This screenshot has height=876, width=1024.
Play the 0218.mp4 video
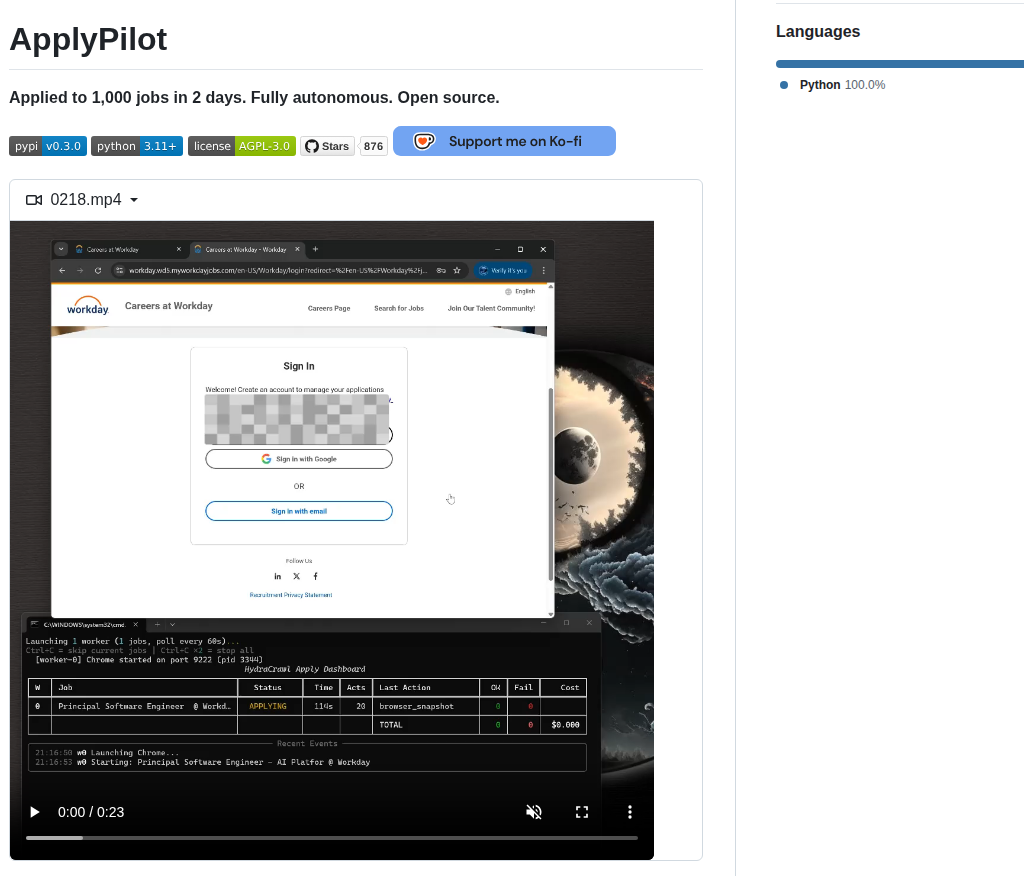[35, 812]
